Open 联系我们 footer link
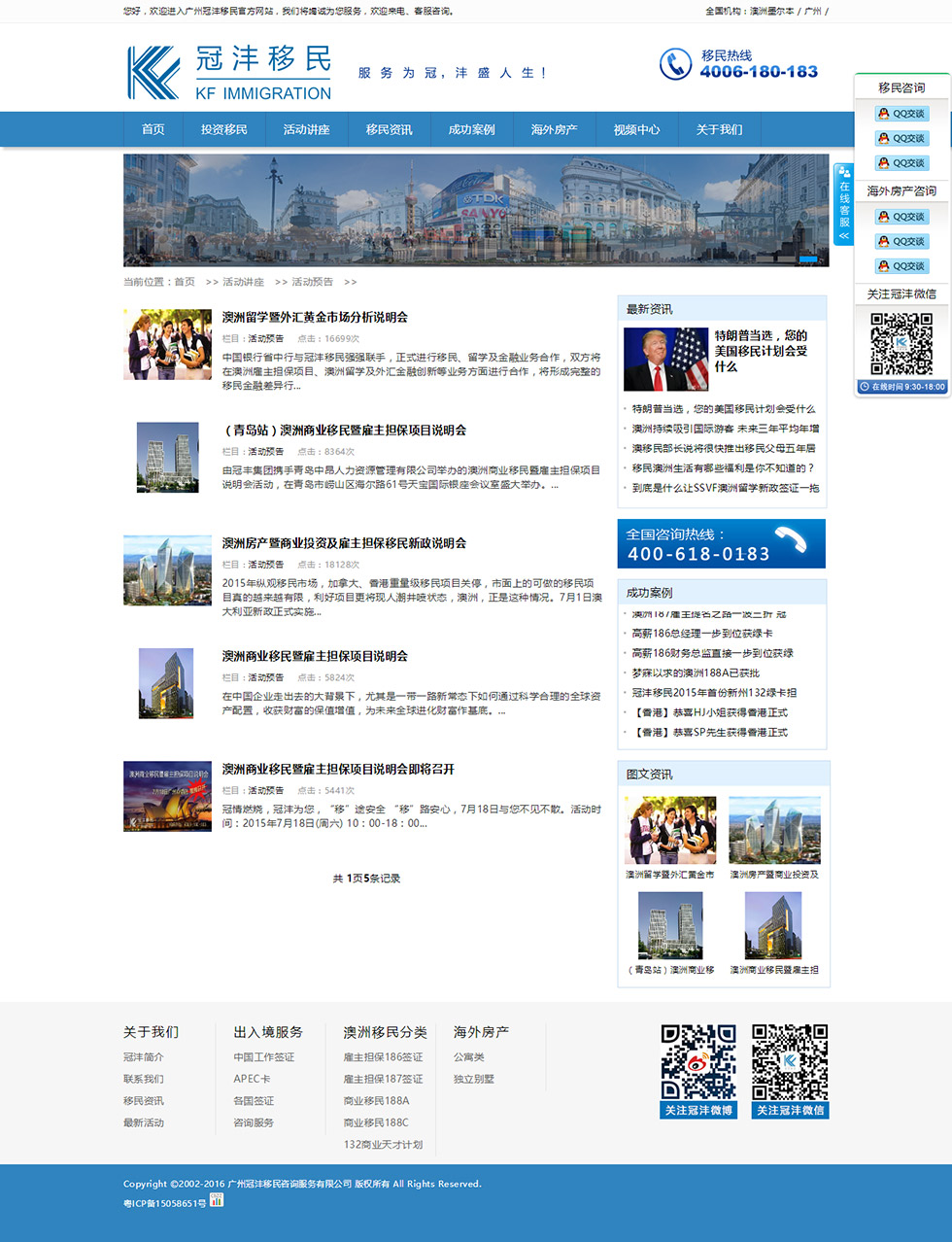The image size is (952, 1242). point(143,1079)
